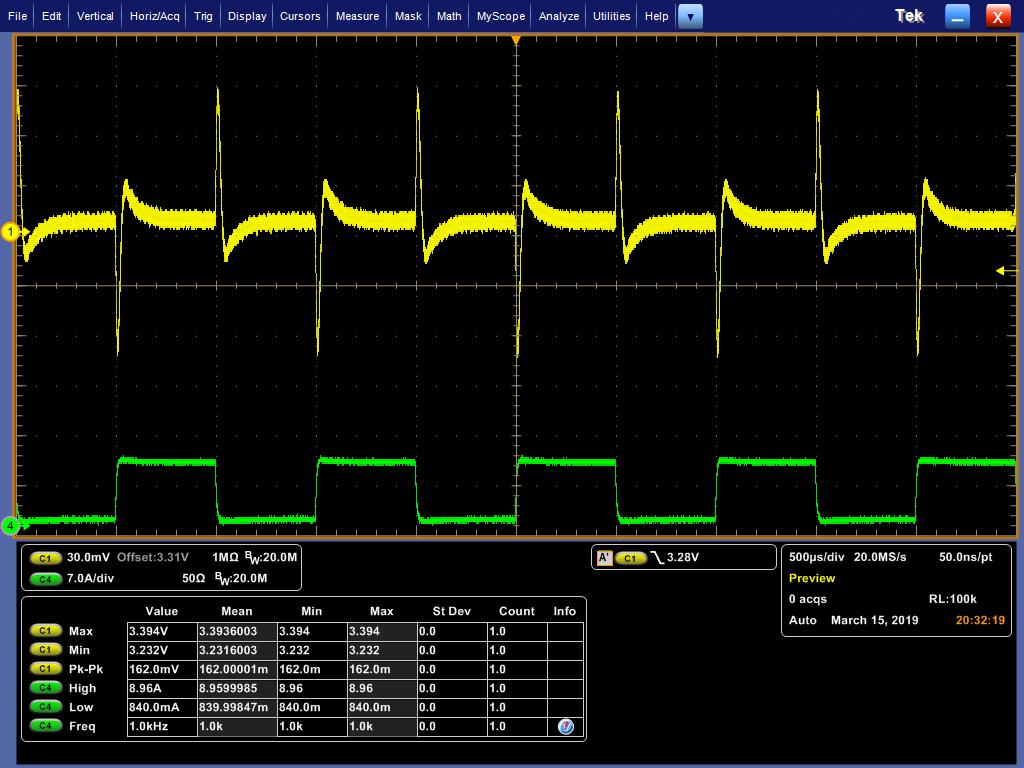Open the Horiz/Acq menu
This screenshot has width=1024, height=768.
(155, 16)
